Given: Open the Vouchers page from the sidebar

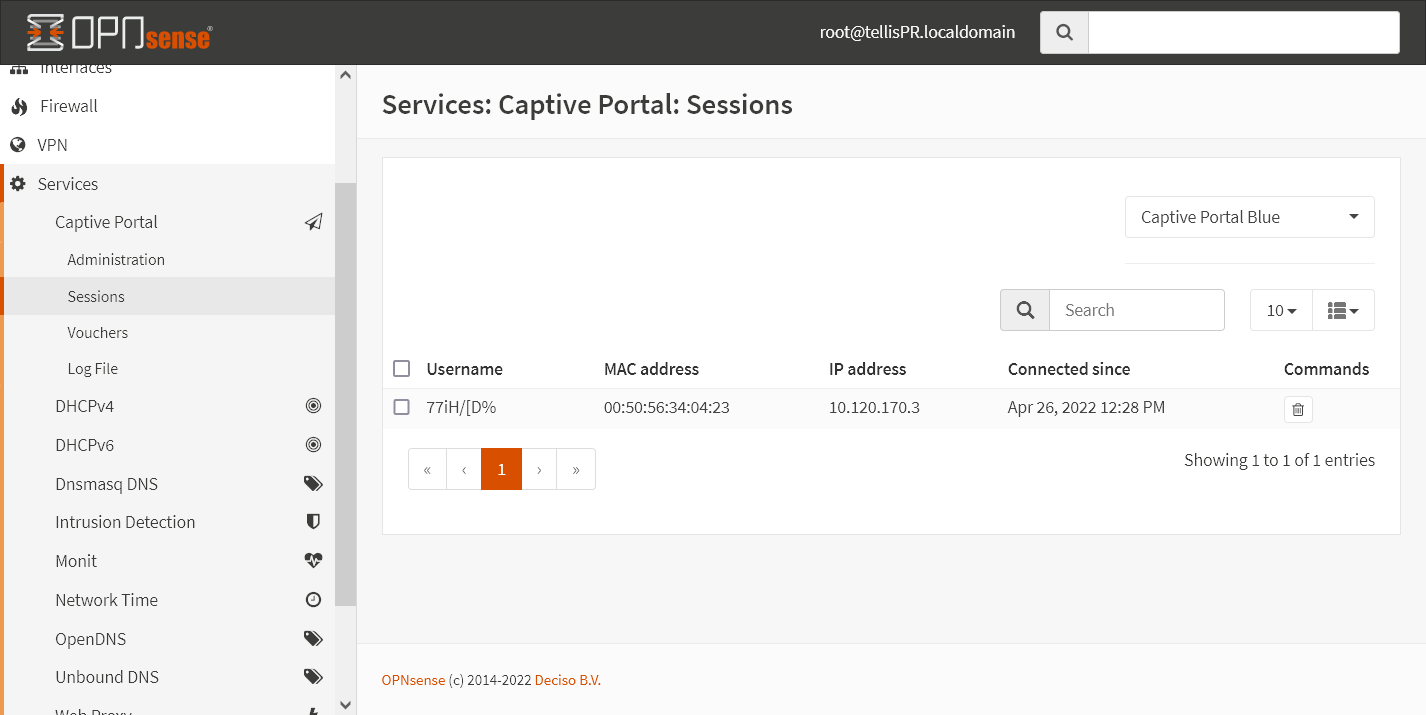Looking at the screenshot, I should pos(97,332).
